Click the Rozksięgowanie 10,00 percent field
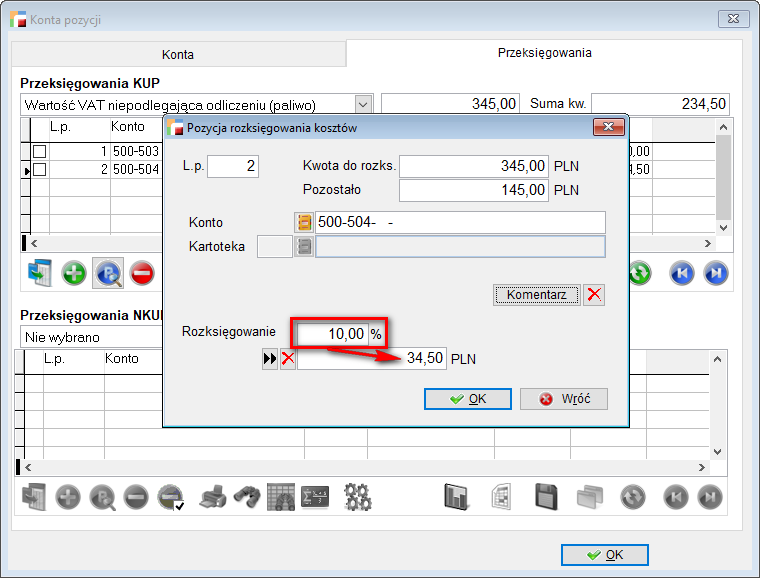 (x=333, y=335)
